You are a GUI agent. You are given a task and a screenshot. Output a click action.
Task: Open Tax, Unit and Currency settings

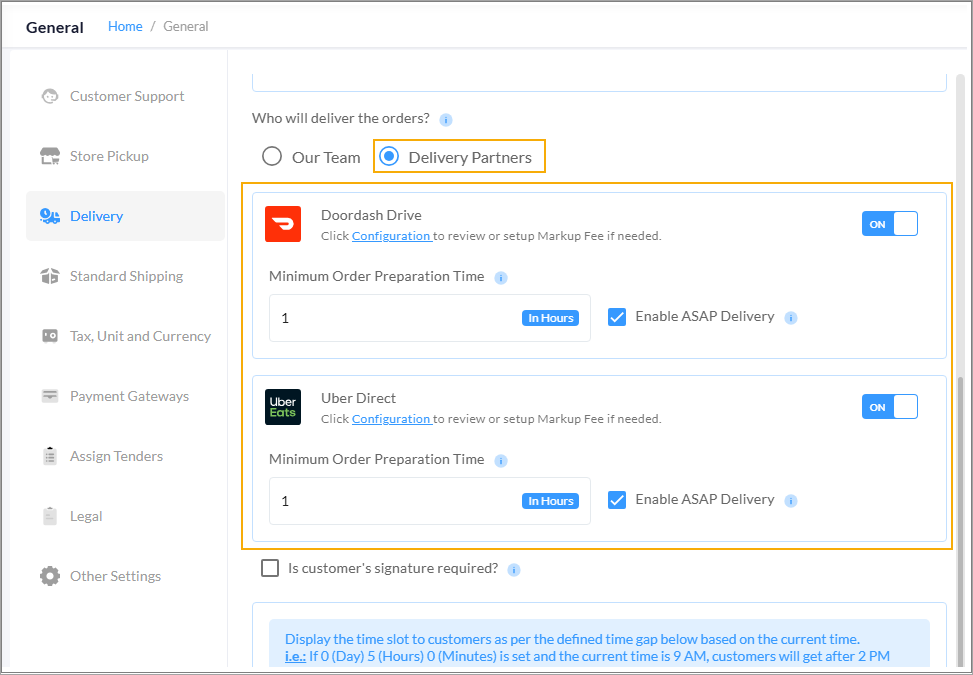point(140,336)
